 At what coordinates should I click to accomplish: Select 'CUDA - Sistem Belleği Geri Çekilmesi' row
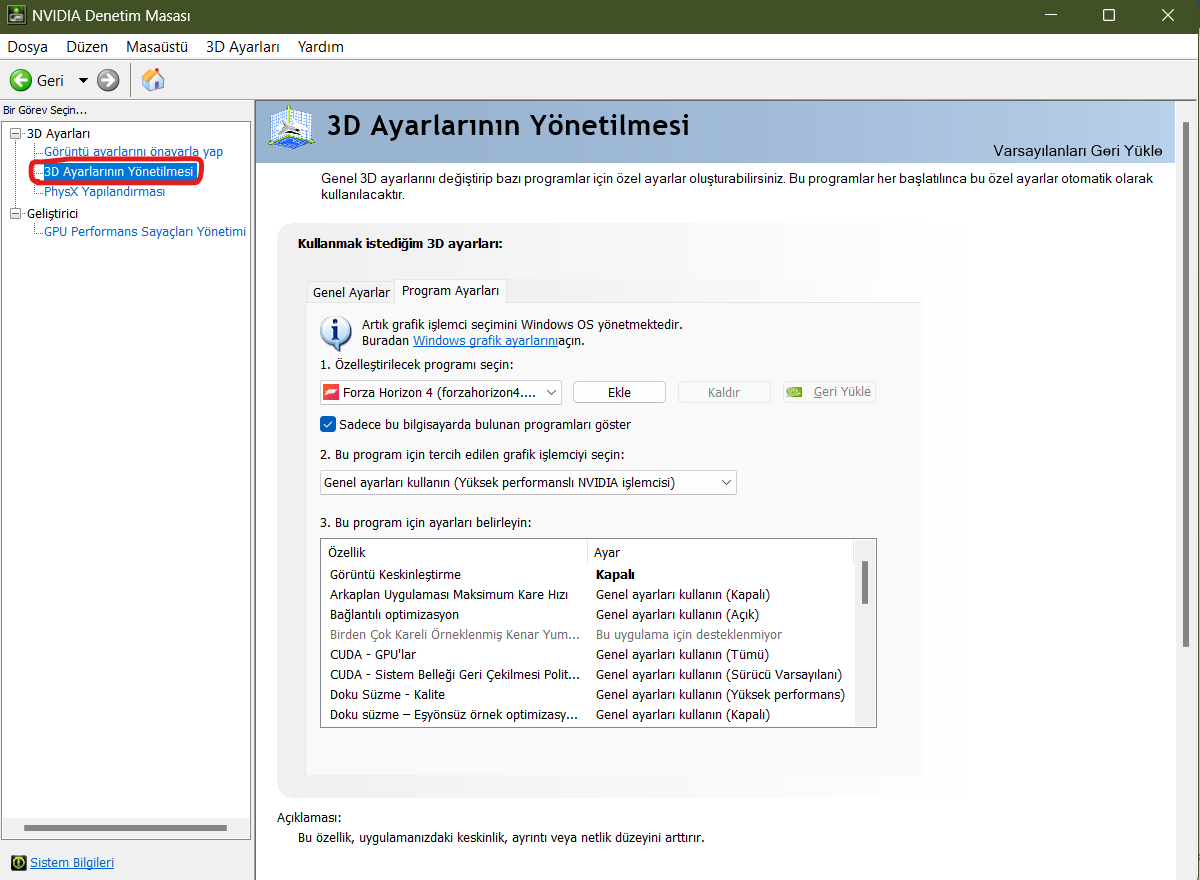point(590,675)
